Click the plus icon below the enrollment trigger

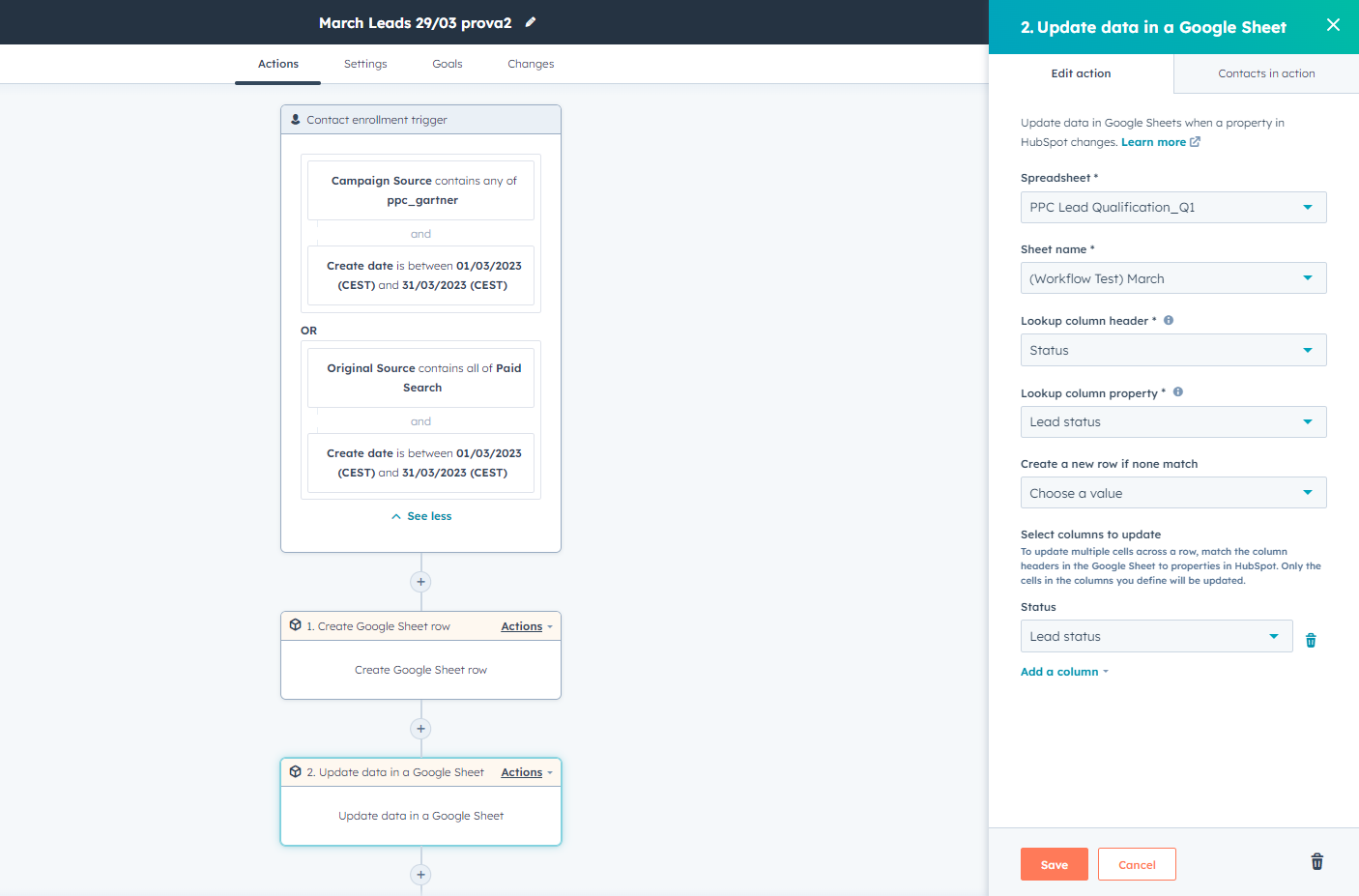click(x=420, y=581)
